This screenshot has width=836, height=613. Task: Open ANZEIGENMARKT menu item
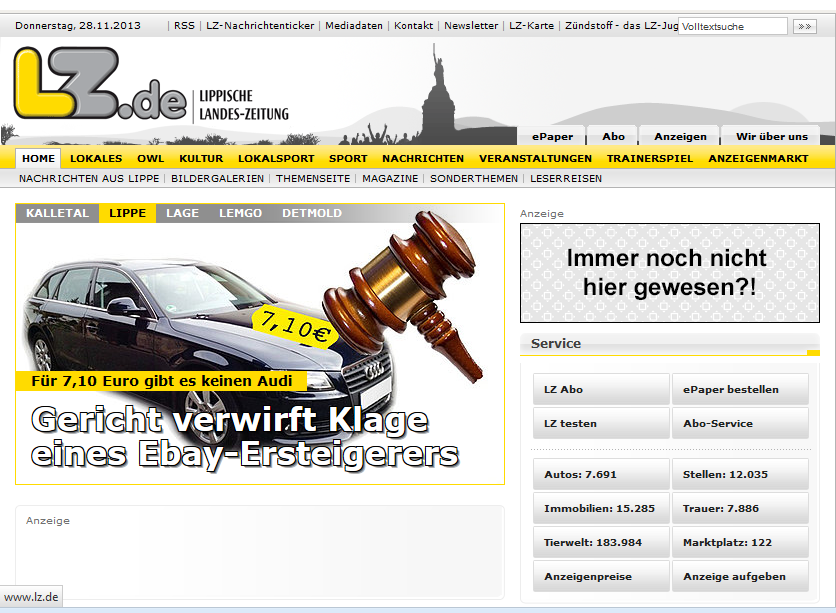758,158
